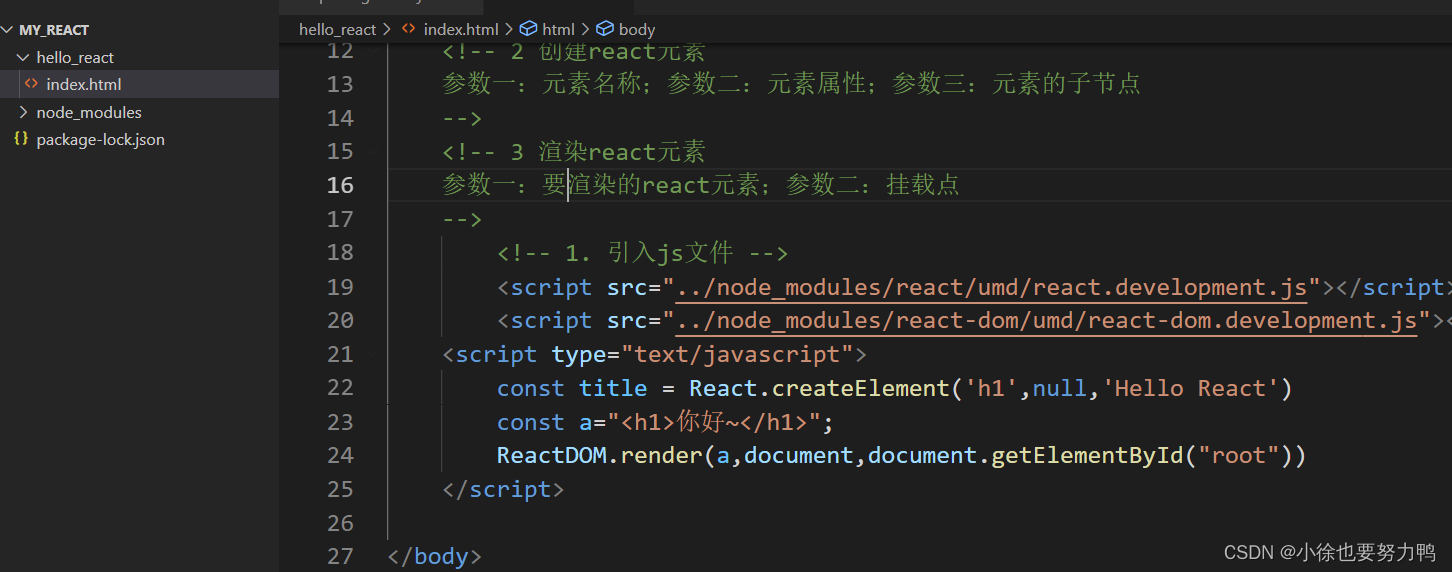Click line number 27 in the gutter
This screenshot has width=1452, height=572.
(340, 556)
